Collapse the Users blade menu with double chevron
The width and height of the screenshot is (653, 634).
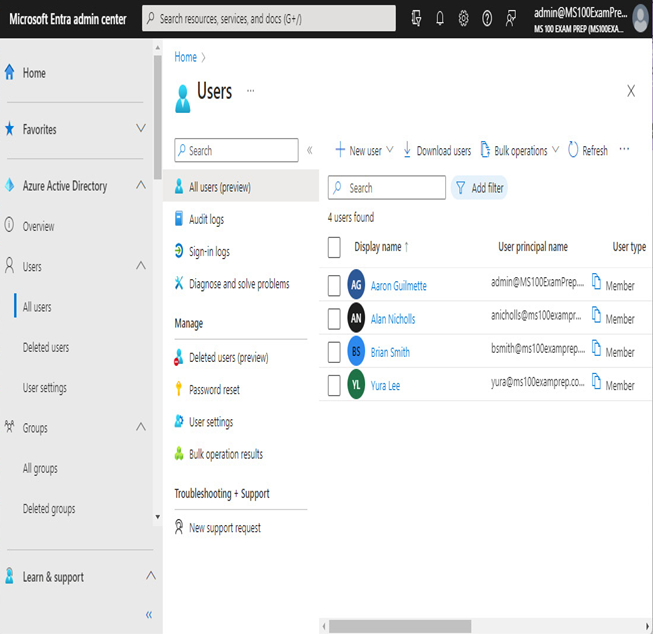point(309,150)
